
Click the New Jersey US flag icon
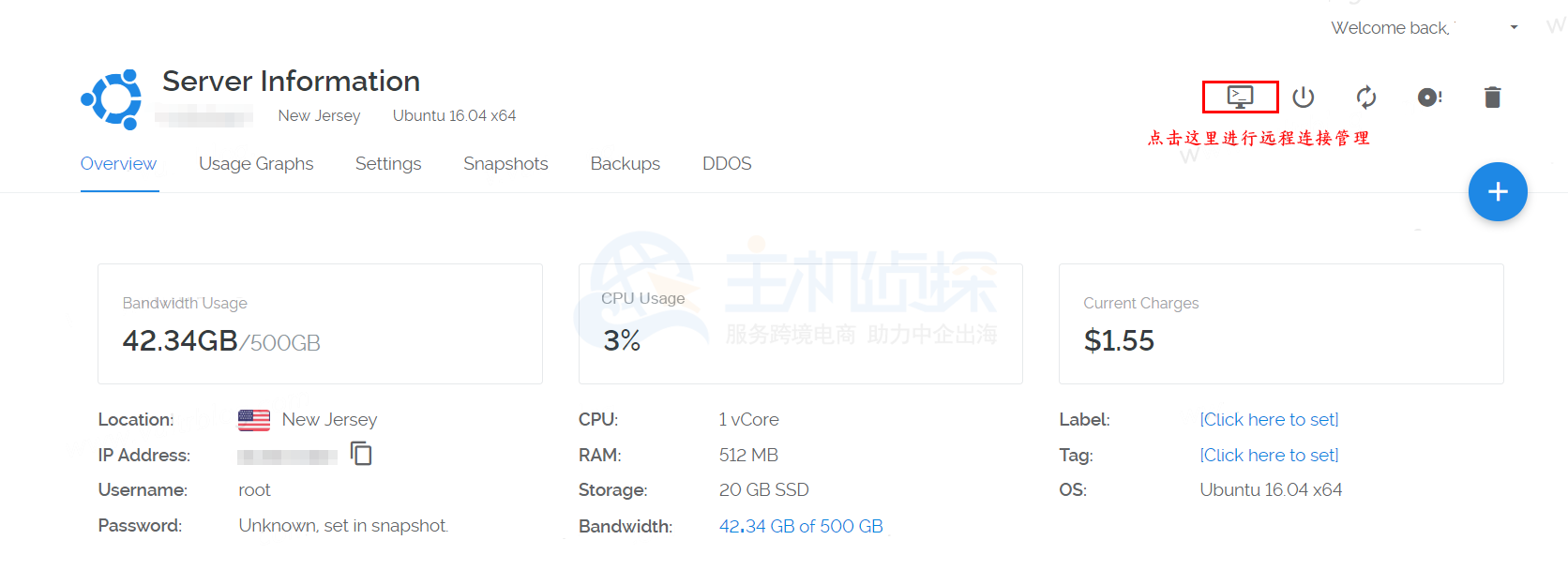tap(254, 420)
